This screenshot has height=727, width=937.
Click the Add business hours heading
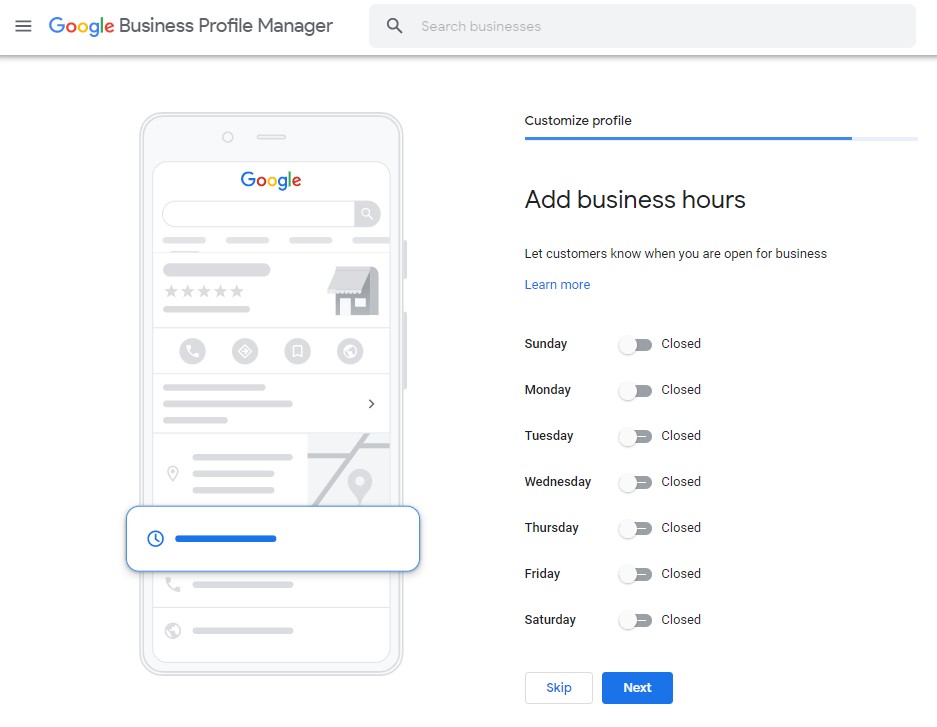click(x=635, y=200)
